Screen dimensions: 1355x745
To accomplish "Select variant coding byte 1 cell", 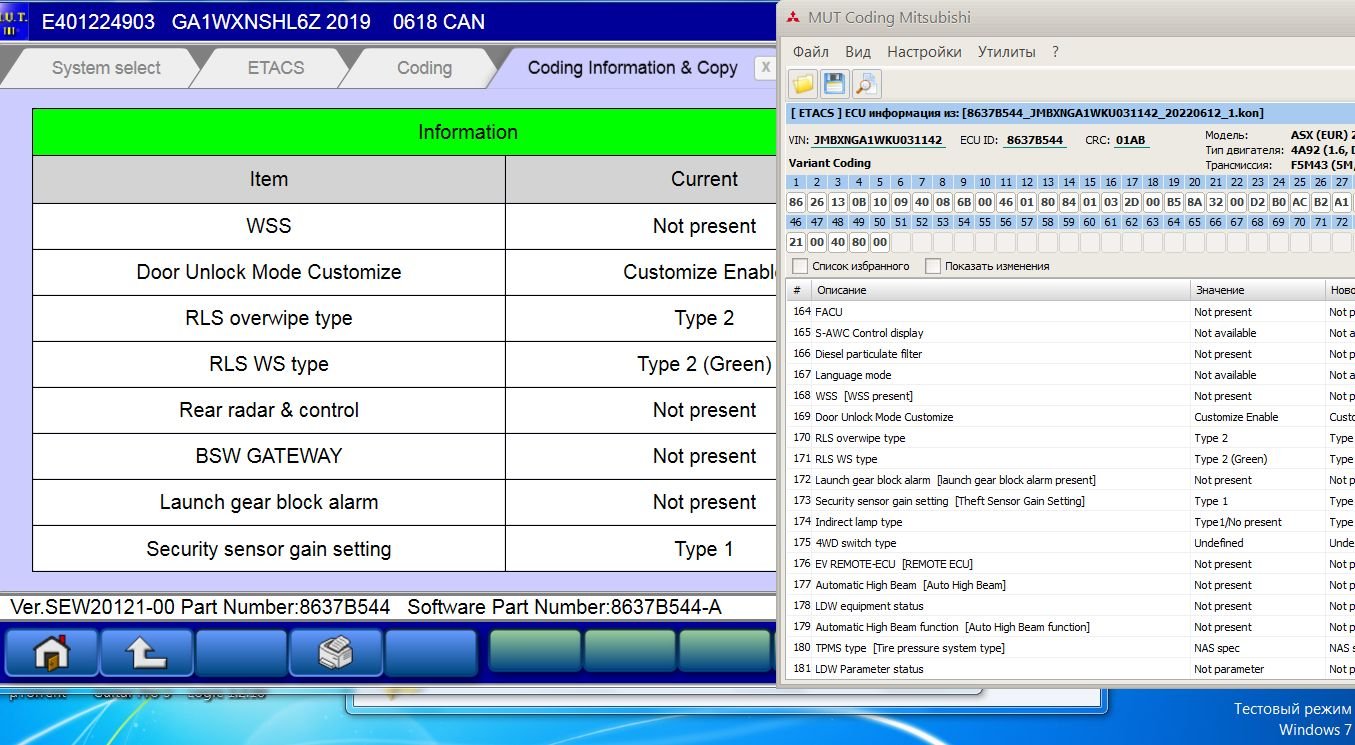I will pos(796,202).
